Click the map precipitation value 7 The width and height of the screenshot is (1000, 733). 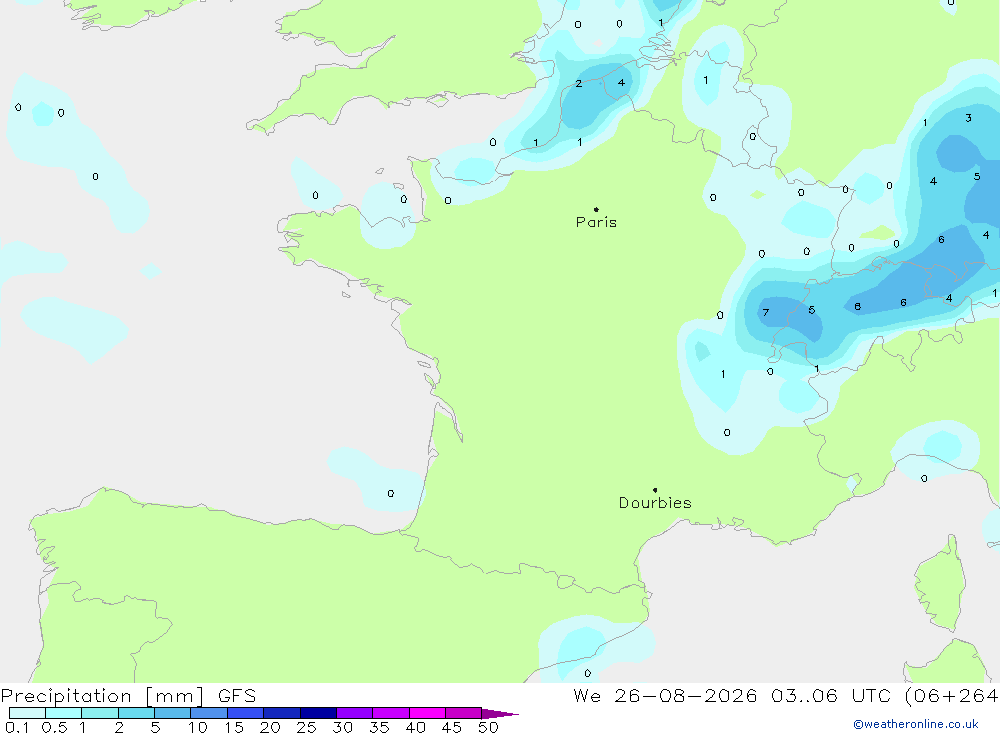pos(766,313)
